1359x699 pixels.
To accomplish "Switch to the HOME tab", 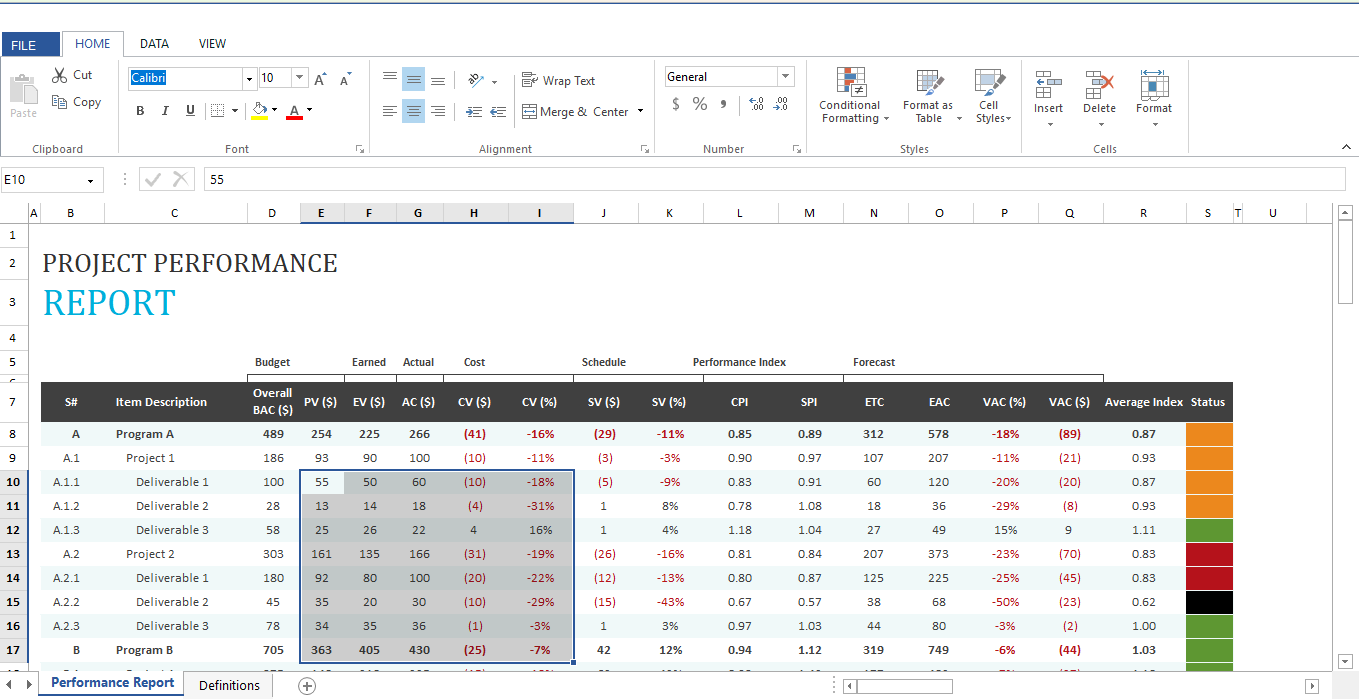I will coord(93,44).
